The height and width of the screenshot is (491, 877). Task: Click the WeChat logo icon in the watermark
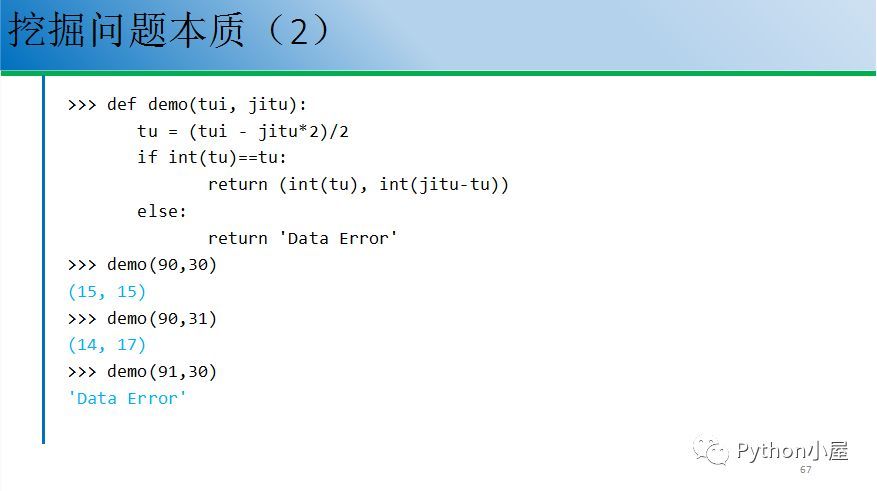click(711, 451)
